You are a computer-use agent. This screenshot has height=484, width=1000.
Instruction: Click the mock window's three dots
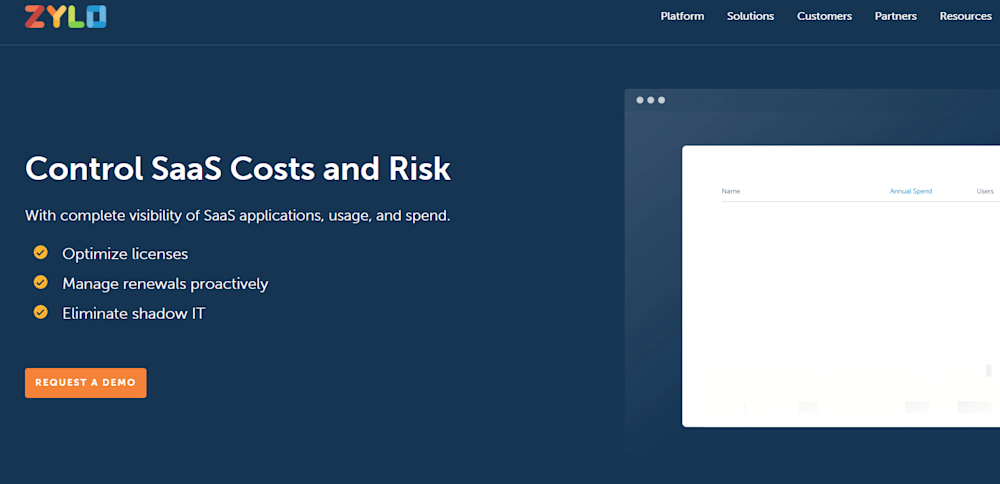[651, 100]
